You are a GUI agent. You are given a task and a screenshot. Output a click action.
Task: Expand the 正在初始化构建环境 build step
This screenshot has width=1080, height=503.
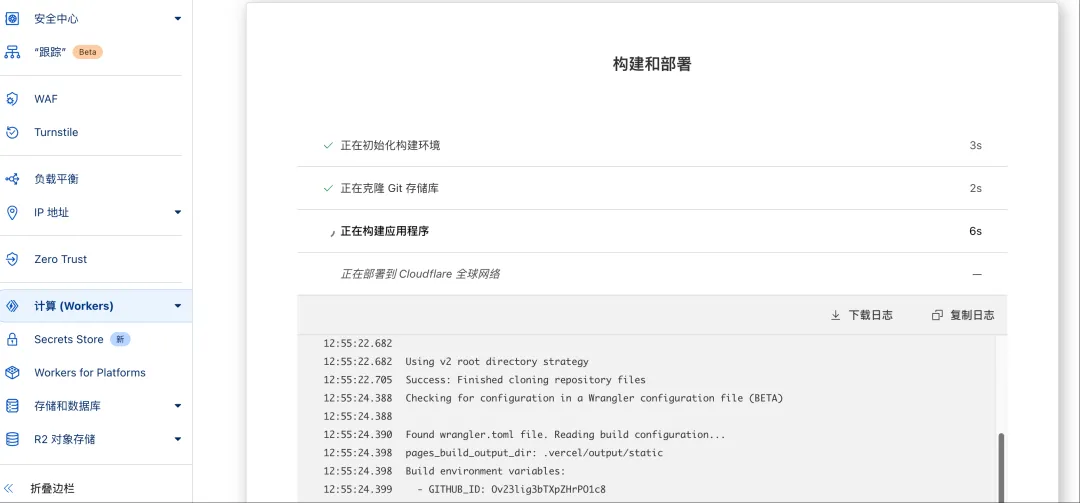(652, 145)
